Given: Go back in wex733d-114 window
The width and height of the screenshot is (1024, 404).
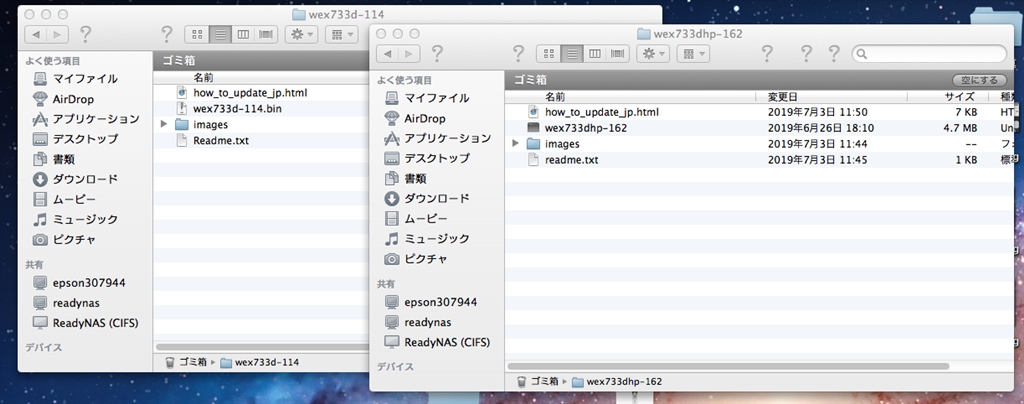Looking at the screenshot, I should coord(36,34).
